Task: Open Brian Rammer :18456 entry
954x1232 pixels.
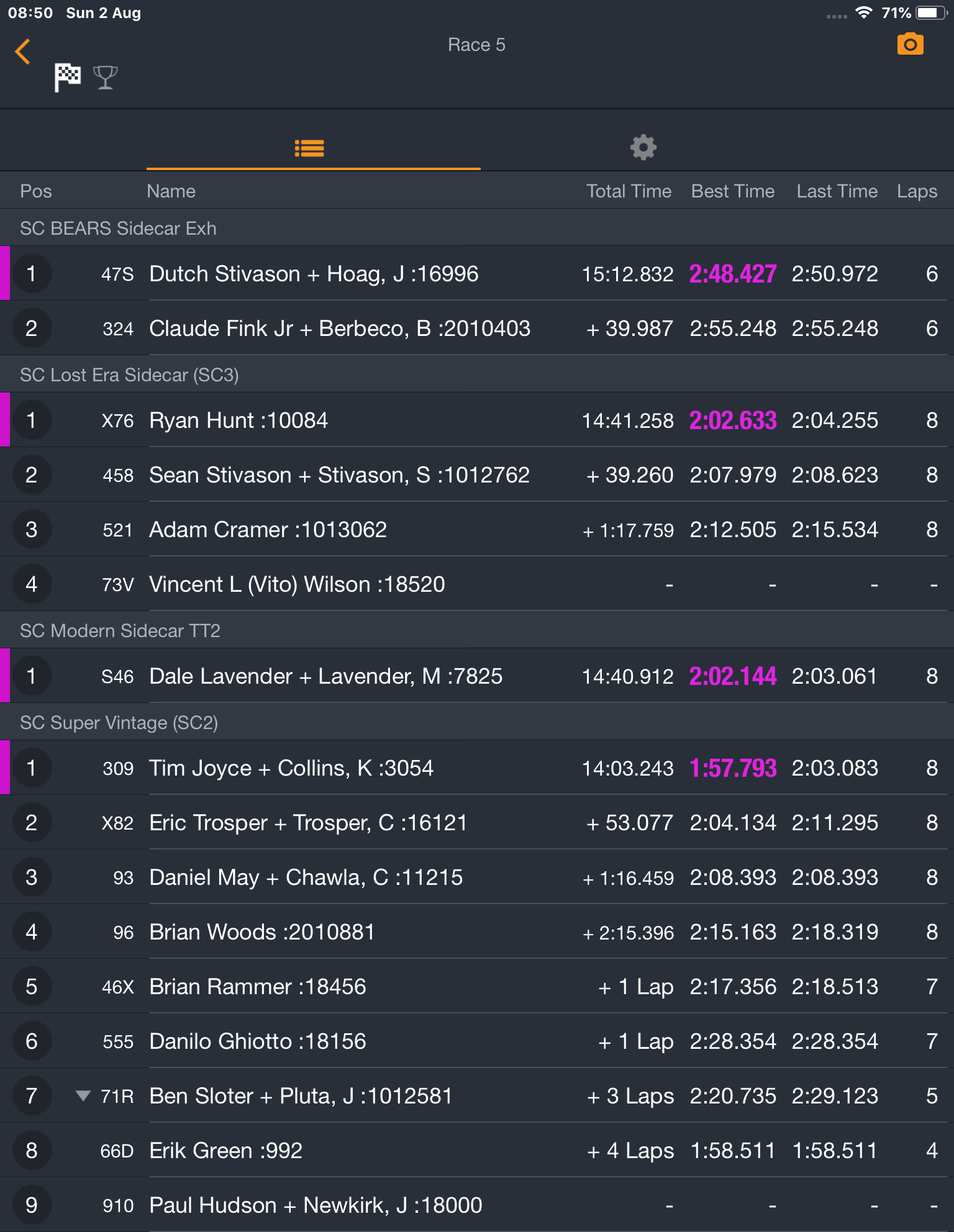Action: (477, 986)
